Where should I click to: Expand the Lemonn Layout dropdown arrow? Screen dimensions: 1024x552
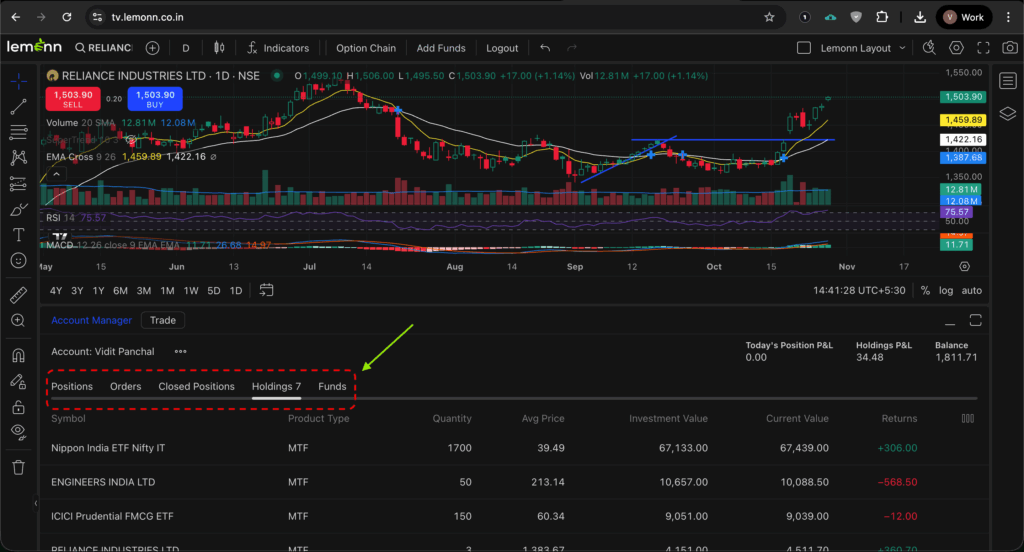pos(902,48)
